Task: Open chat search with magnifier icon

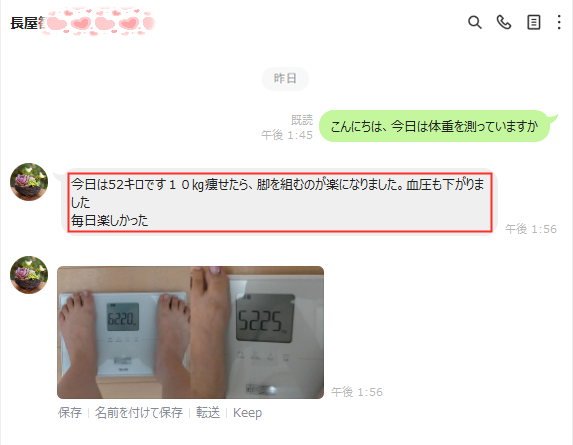Action: [474, 22]
